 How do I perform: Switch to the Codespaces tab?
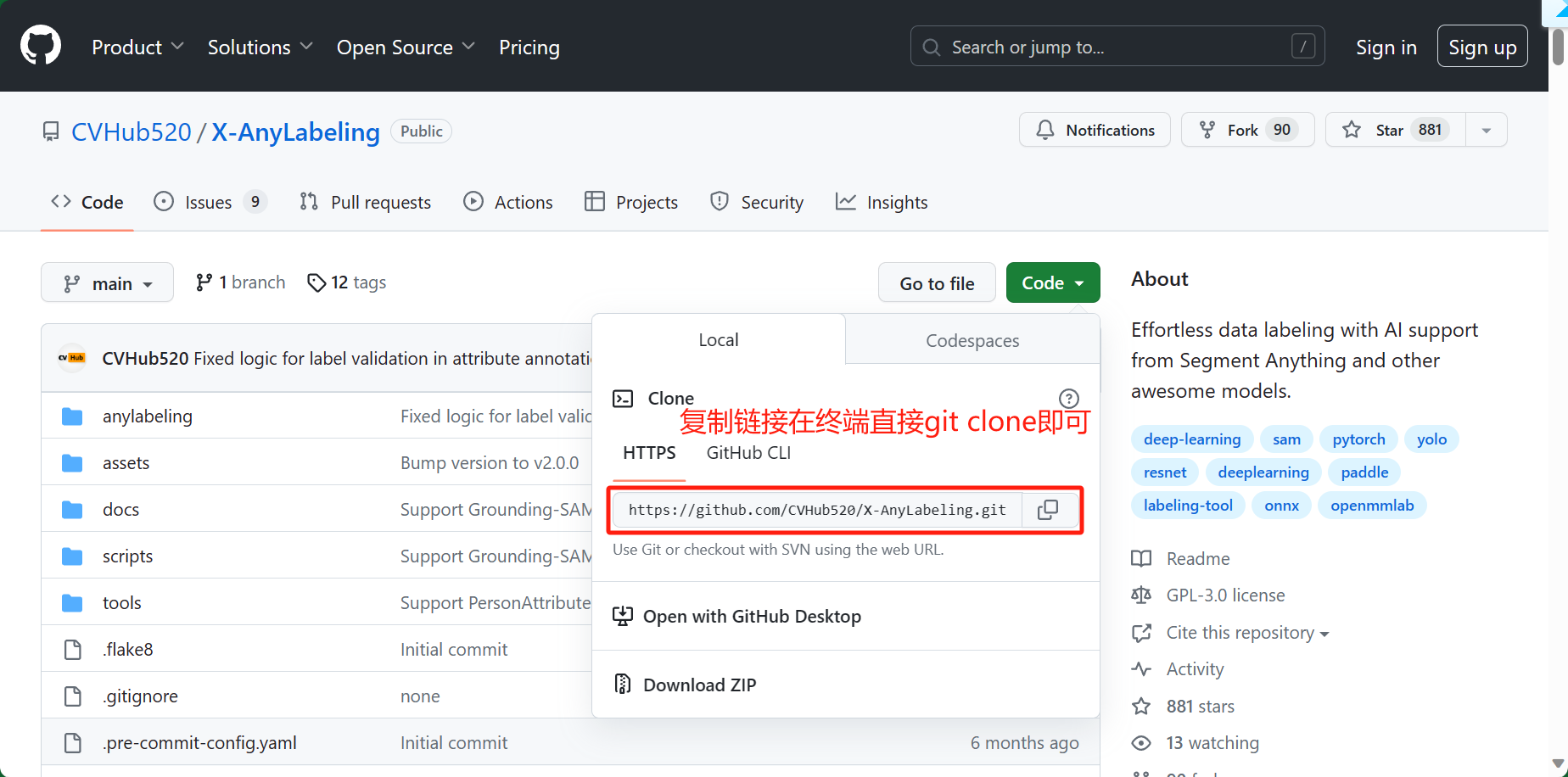972,339
